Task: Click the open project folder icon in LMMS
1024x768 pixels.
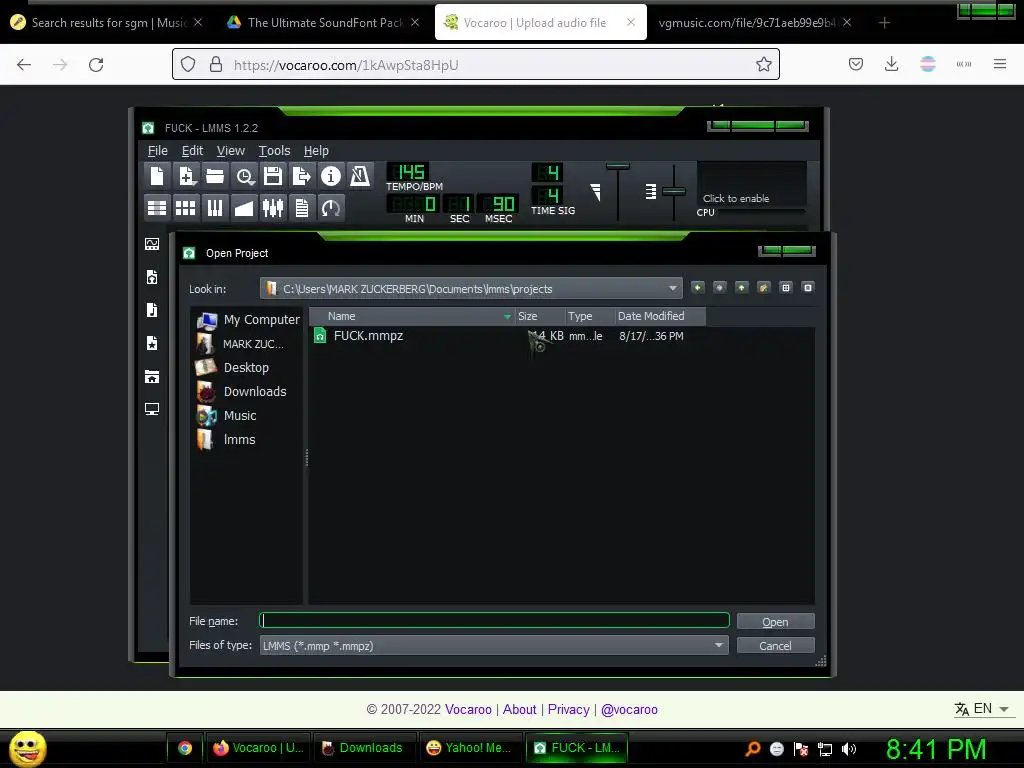Action: pyautogui.click(x=215, y=176)
